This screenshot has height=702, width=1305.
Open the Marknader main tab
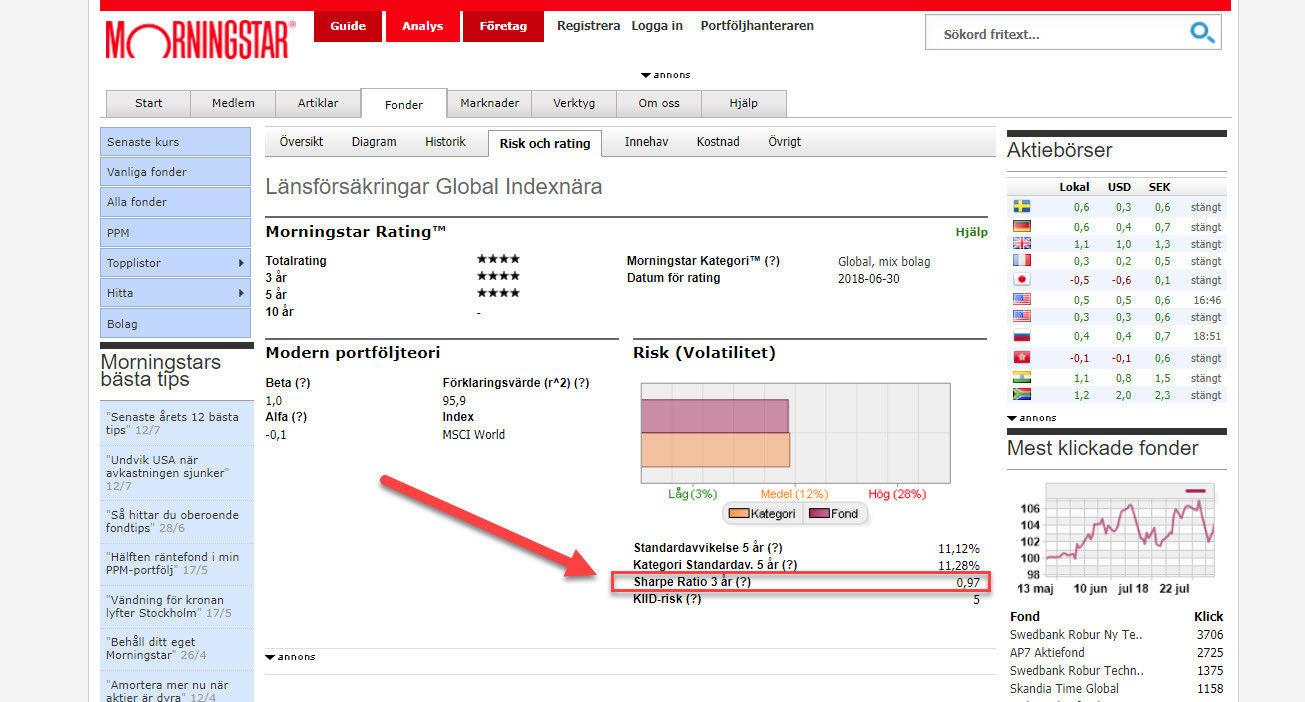(x=489, y=103)
